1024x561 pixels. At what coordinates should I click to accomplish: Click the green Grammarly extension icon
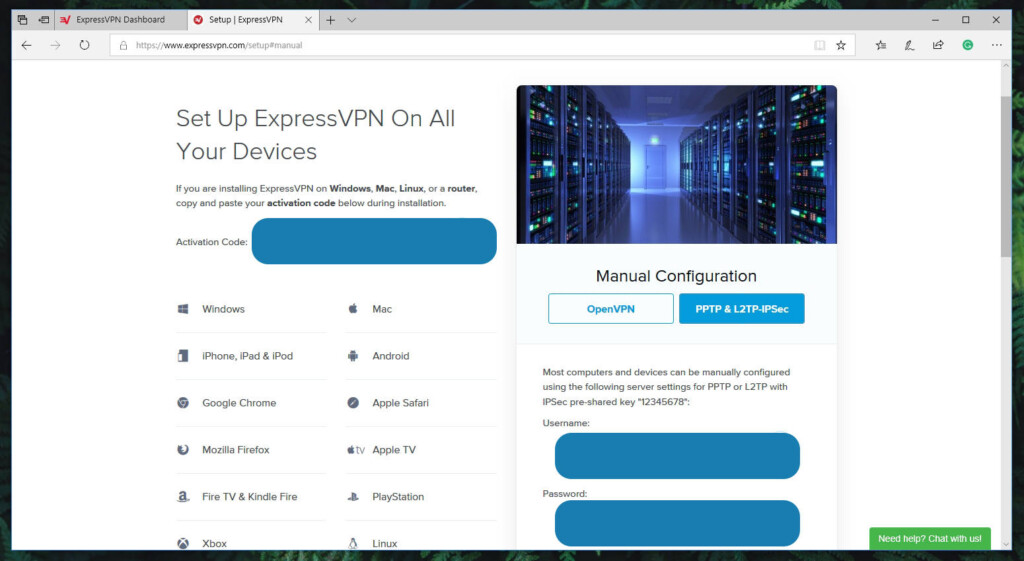[968, 45]
